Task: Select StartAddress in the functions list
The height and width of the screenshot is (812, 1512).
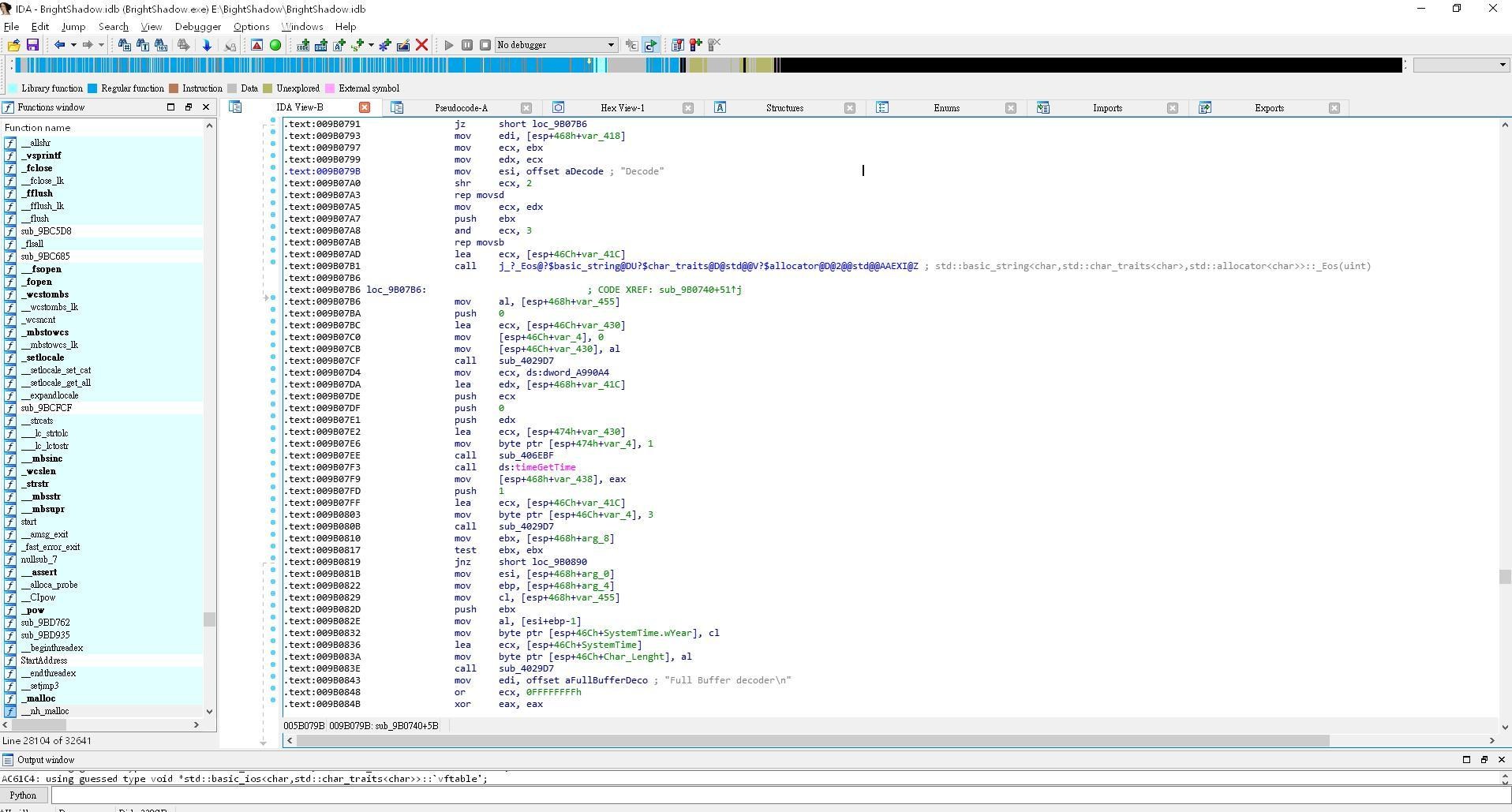Action: point(43,660)
